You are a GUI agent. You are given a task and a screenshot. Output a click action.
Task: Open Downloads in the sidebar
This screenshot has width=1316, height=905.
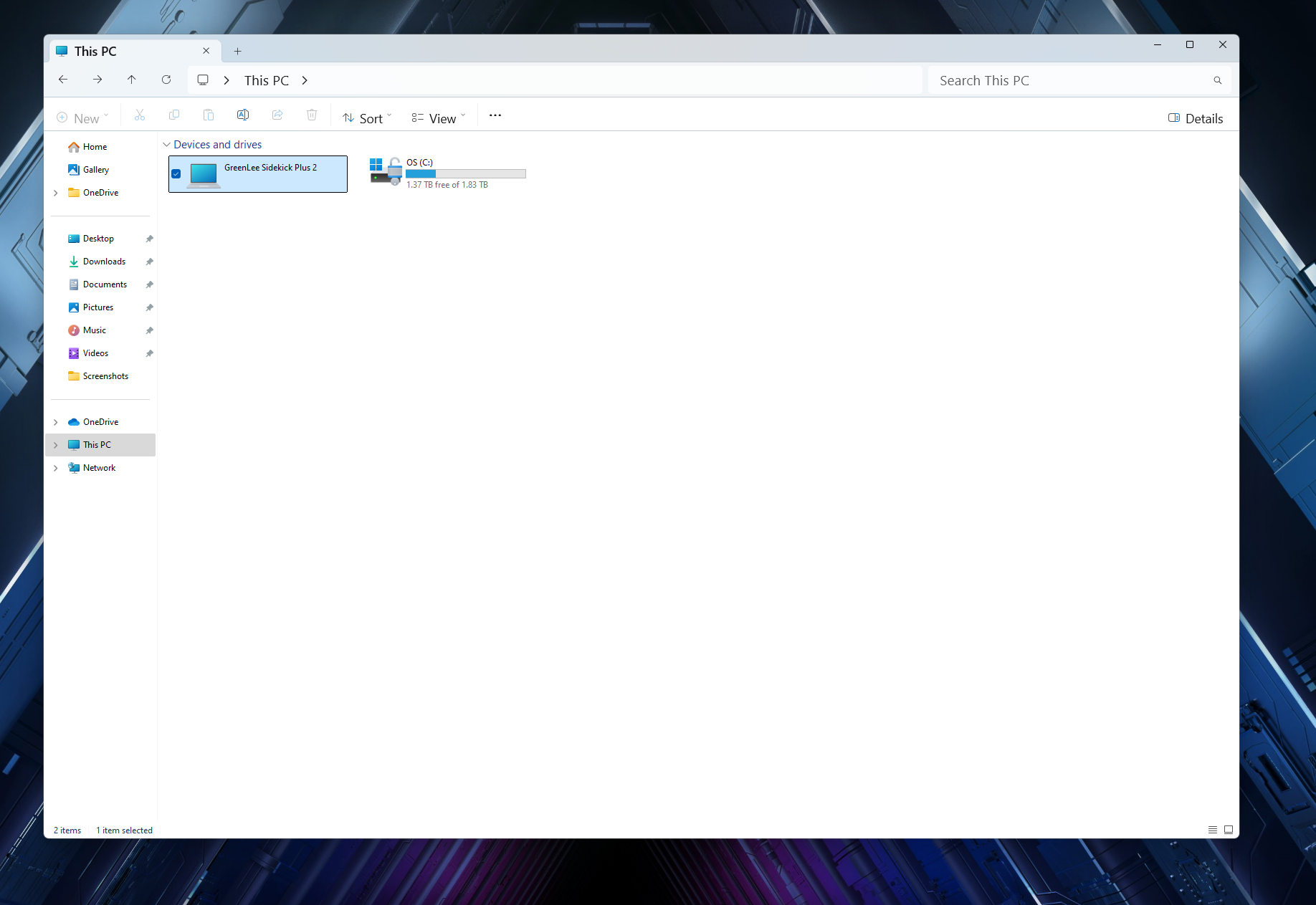click(104, 262)
